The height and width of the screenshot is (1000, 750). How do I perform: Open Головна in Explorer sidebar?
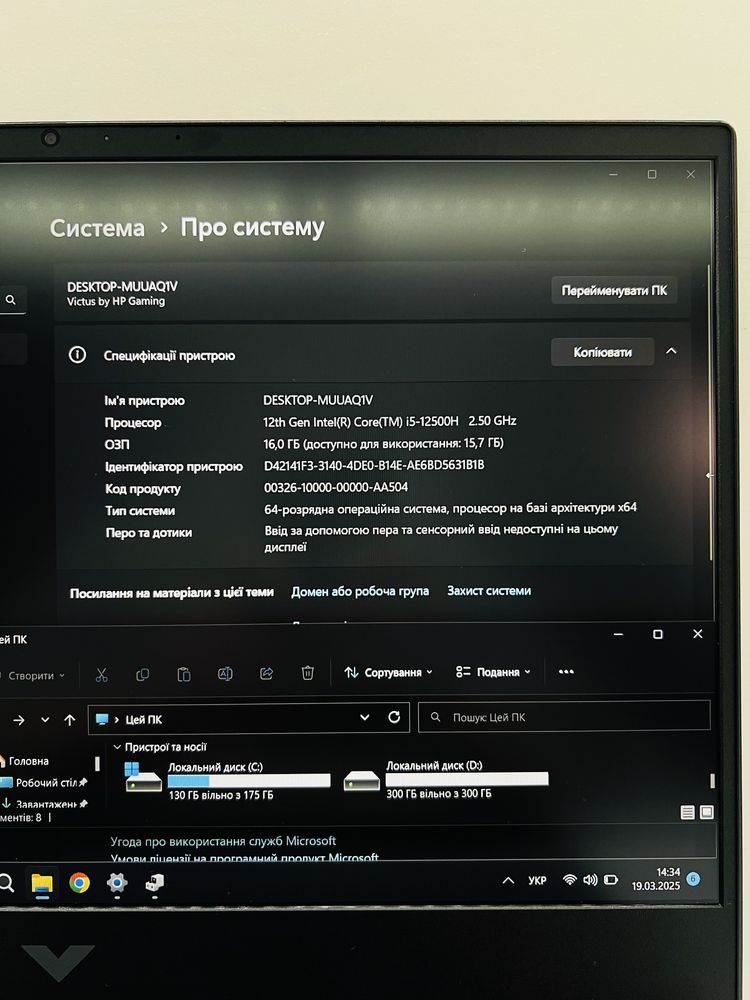tap(24, 761)
